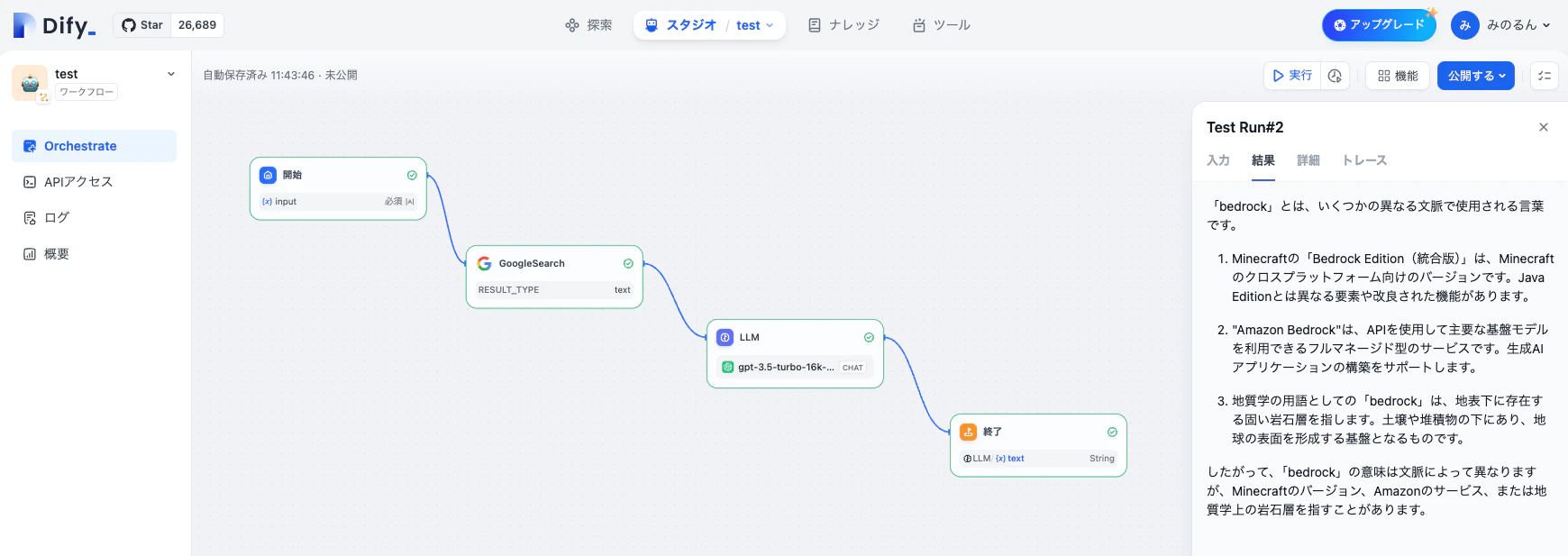Viewport: 1568px width, 556px height.
Task: Open APIアクセス in the sidebar
Action: (94, 182)
